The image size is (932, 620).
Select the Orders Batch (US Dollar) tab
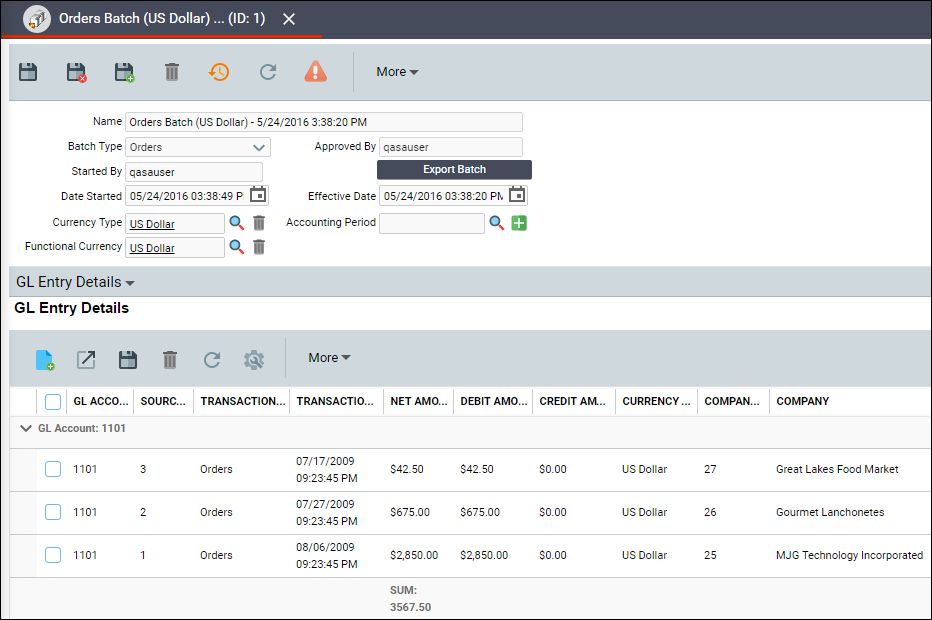pyautogui.click(x=162, y=18)
